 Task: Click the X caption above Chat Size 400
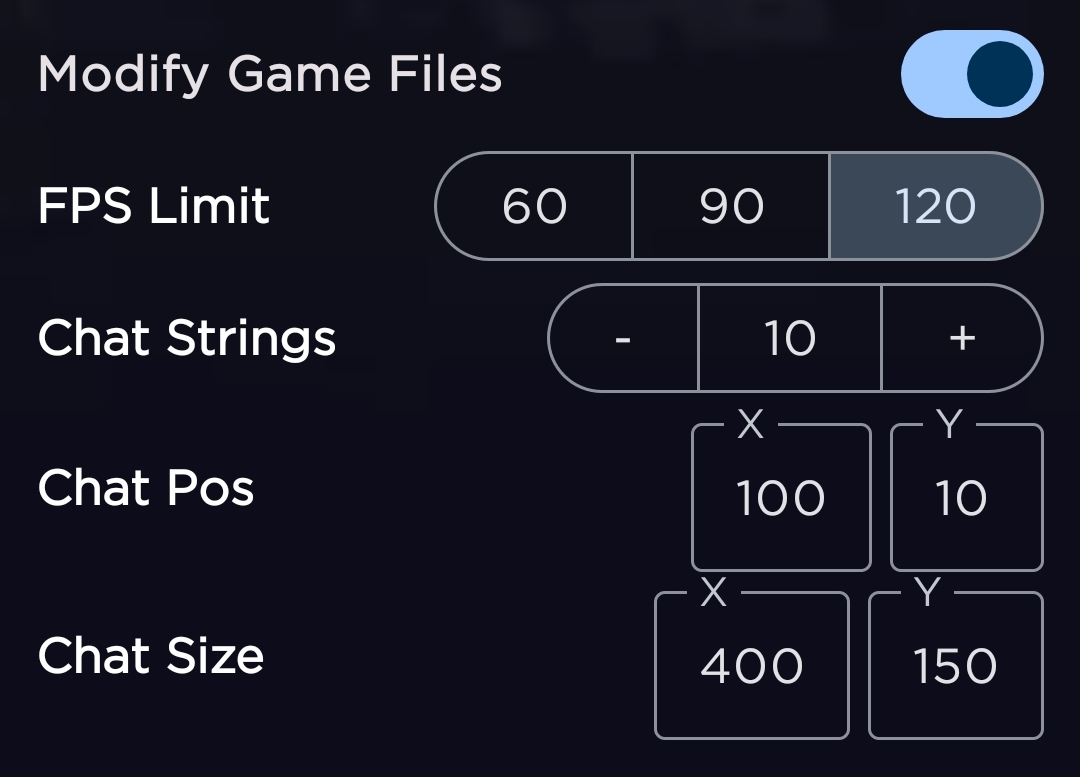point(713,593)
